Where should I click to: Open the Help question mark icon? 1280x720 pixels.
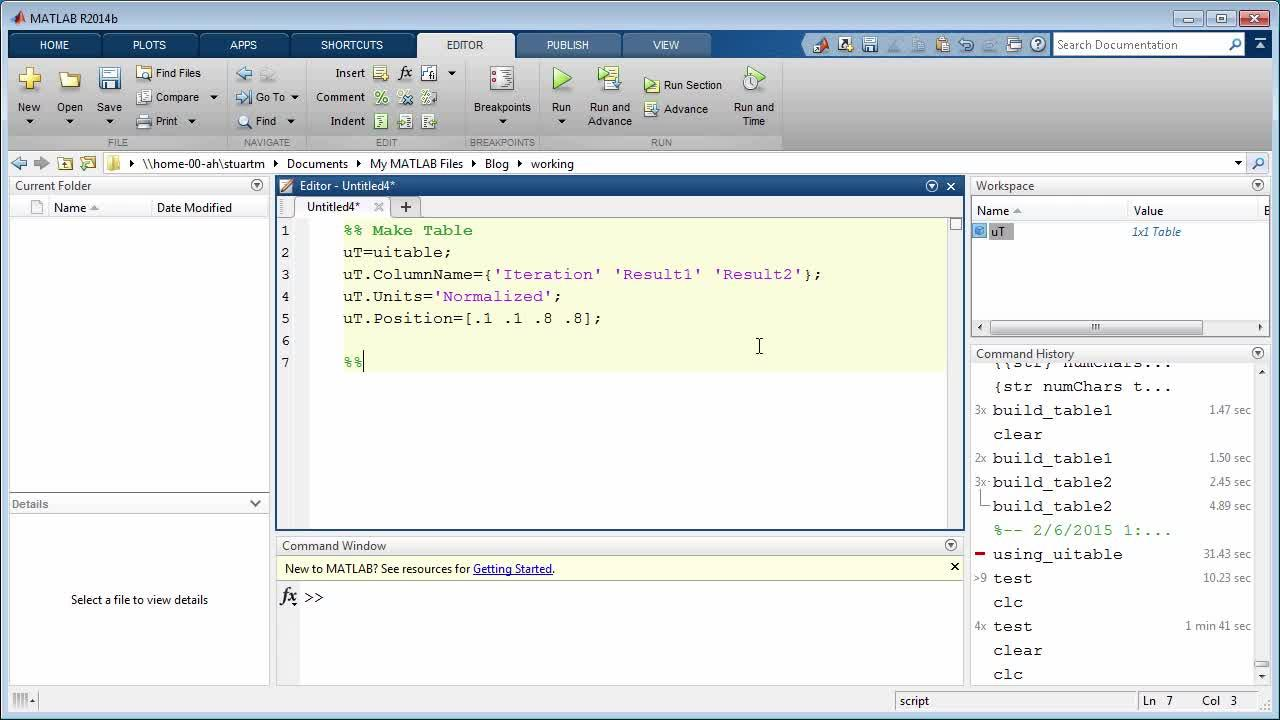pos(1038,44)
